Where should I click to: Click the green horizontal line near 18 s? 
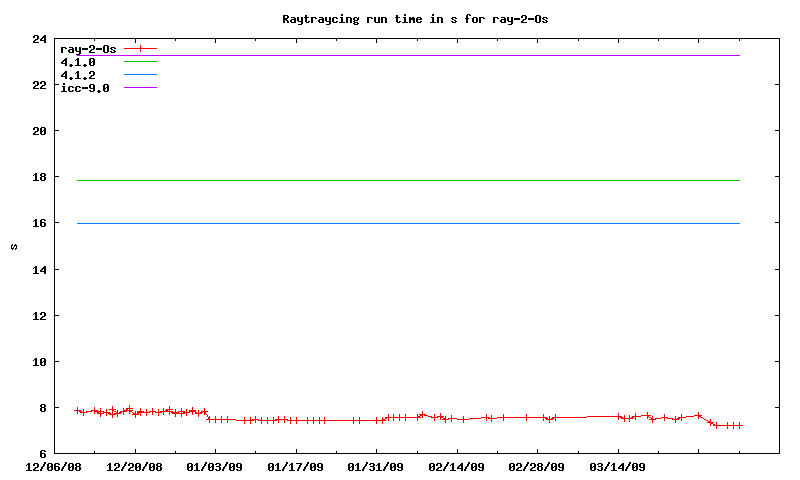point(400,180)
